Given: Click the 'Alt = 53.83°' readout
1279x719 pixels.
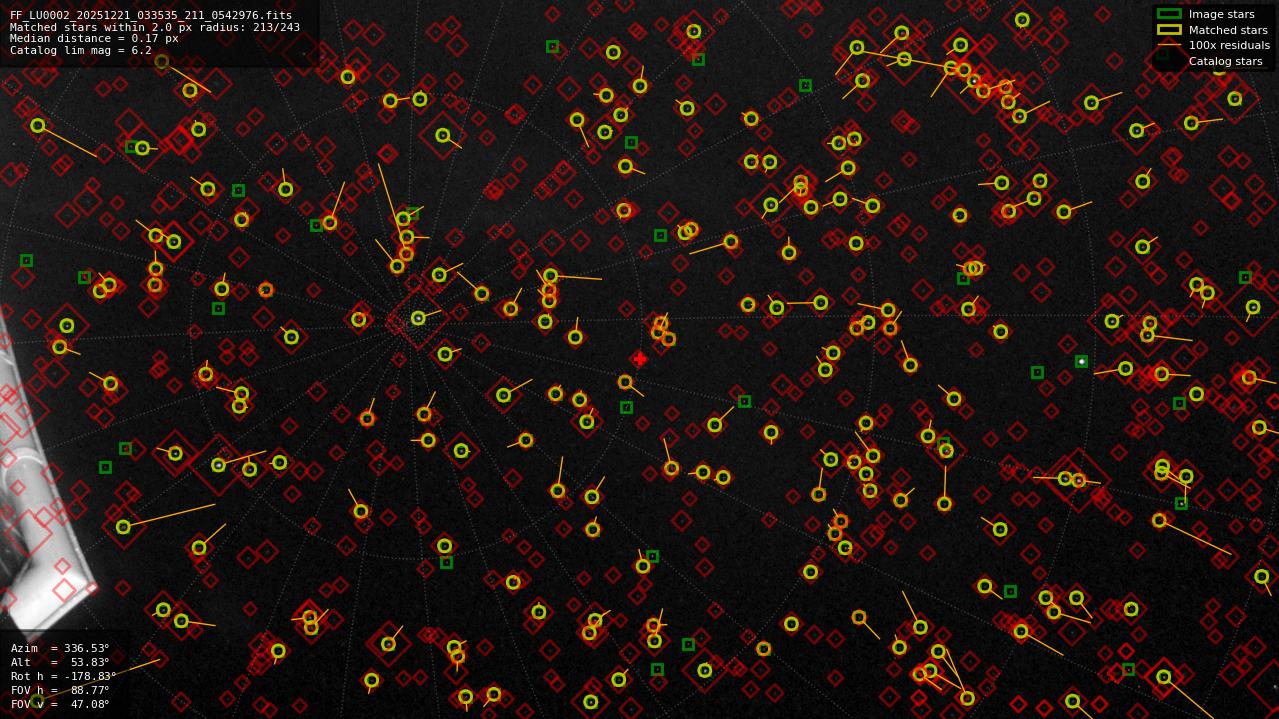Looking at the screenshot, I should 60,662.
